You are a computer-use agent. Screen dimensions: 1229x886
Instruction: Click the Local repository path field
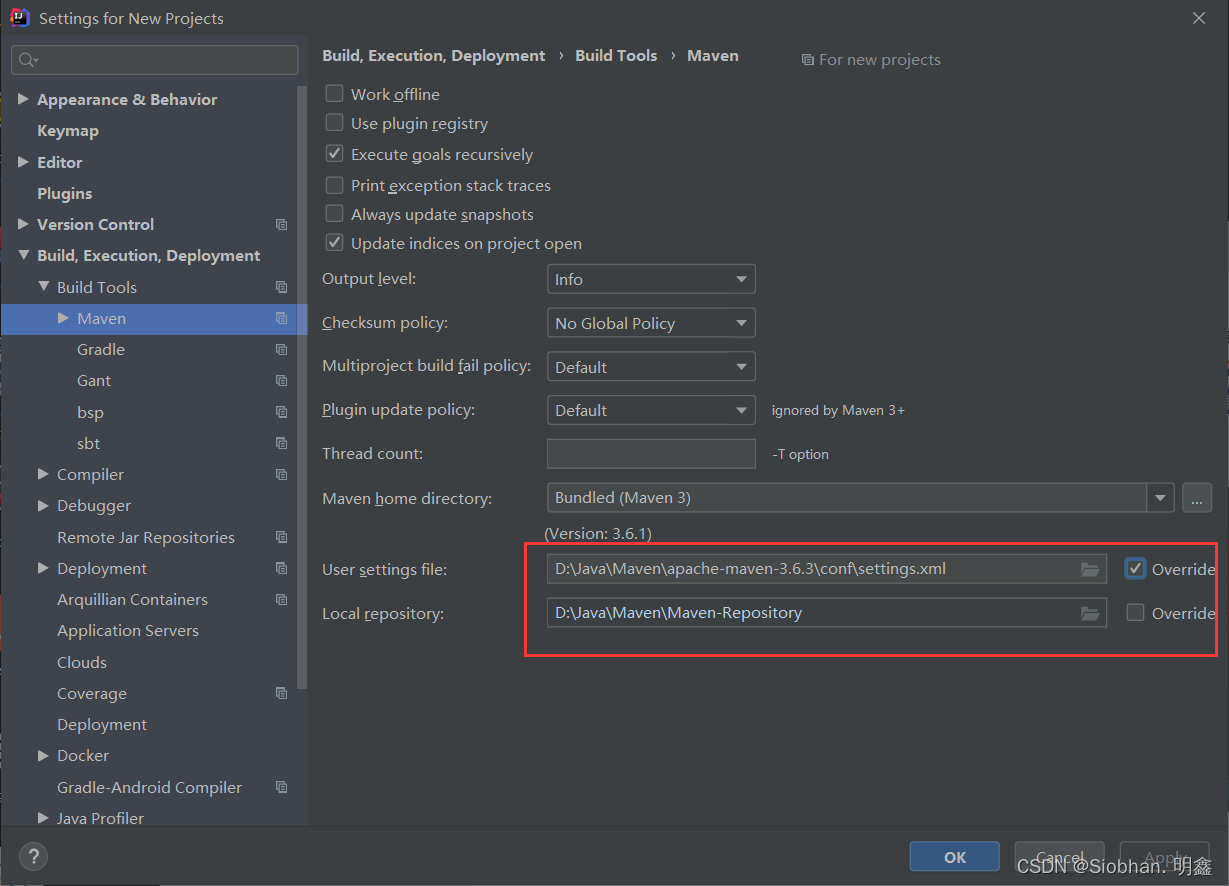point(827,613)
